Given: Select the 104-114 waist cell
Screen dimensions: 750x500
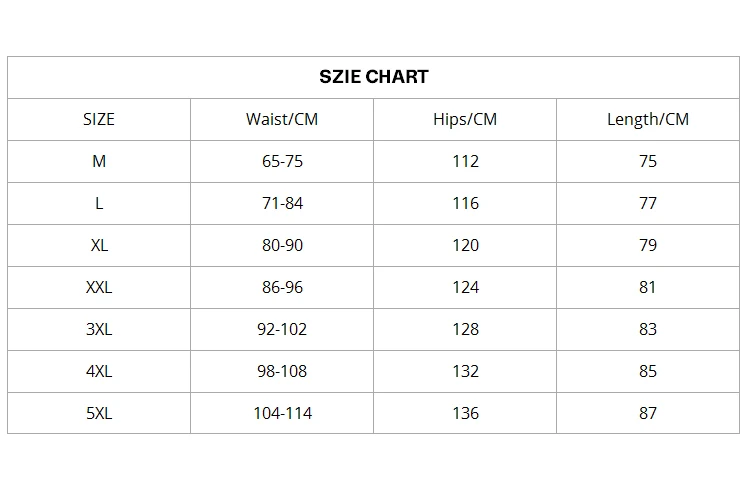Looking at the screenshot, I should point(282,413).
